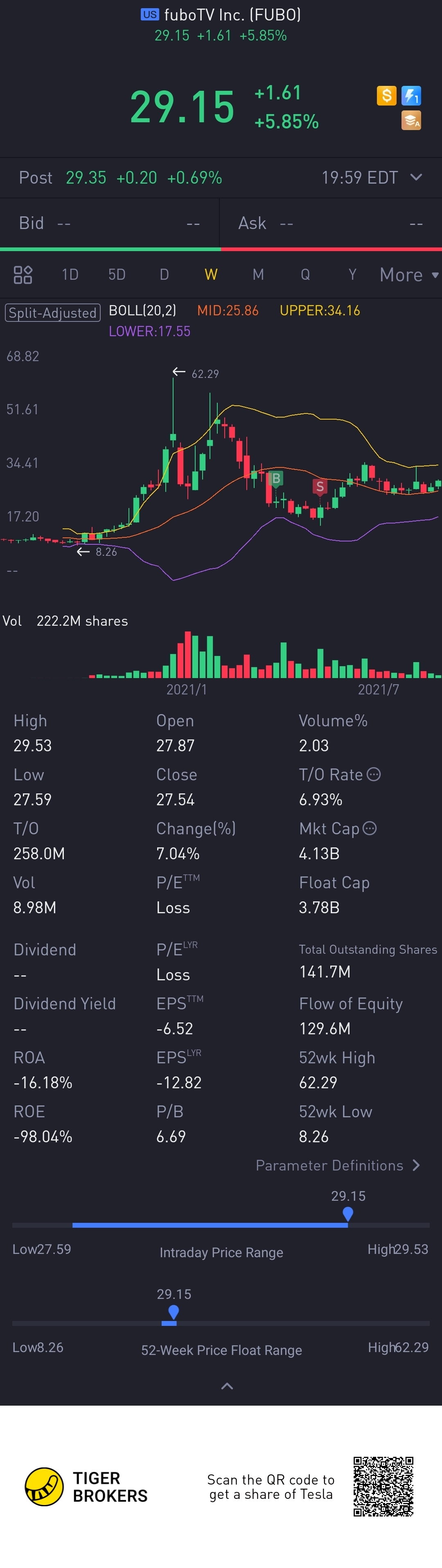
Task: Tap the T/O Rate info icon
Action: click(374, 774)
